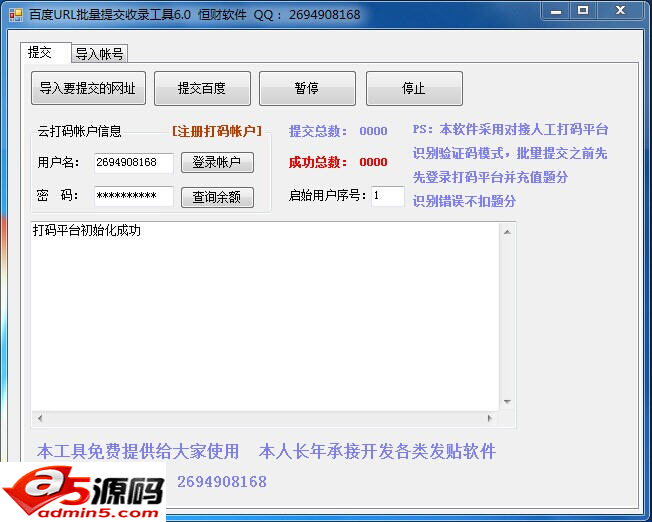The height and width of the screenshot is (522, 652).
Task: Click the blue 0000 submit count value
Action: click(x=373, y=131)
